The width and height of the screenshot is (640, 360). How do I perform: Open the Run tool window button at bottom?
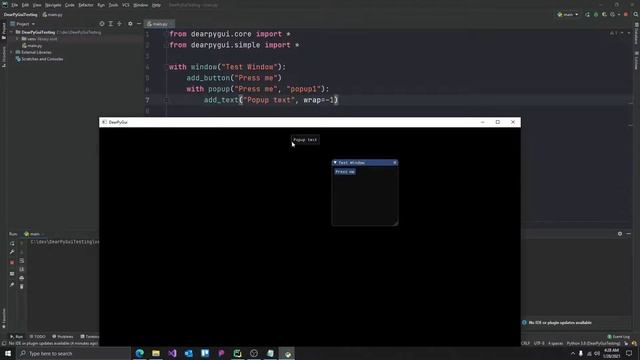point(16,337)
